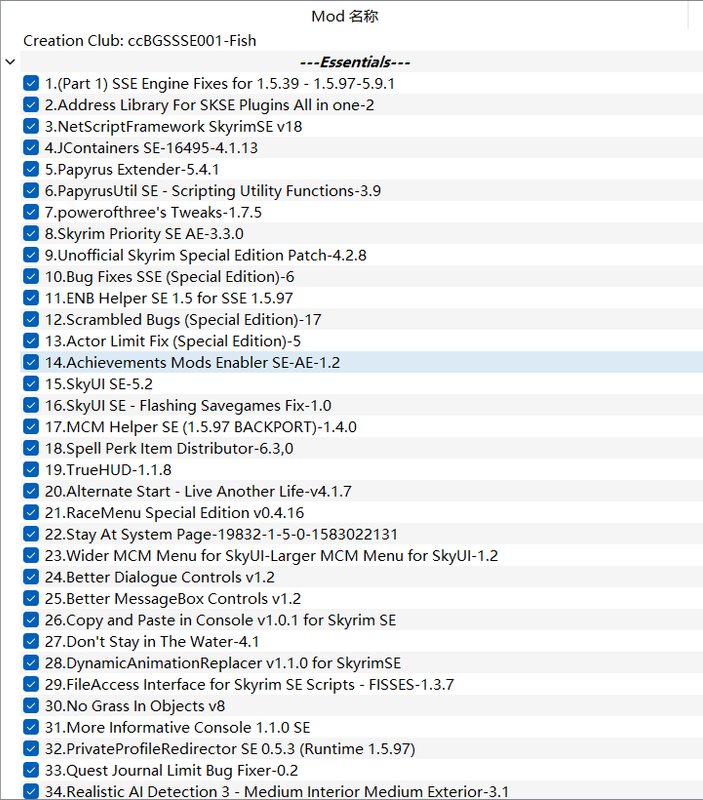Image resolution: width=703 pixels, height=800 pixels.
Task: Disable Unofficial Skyrim Special Edition Patch checkbox
Action: pyautogui.click(x=31, y=255)
